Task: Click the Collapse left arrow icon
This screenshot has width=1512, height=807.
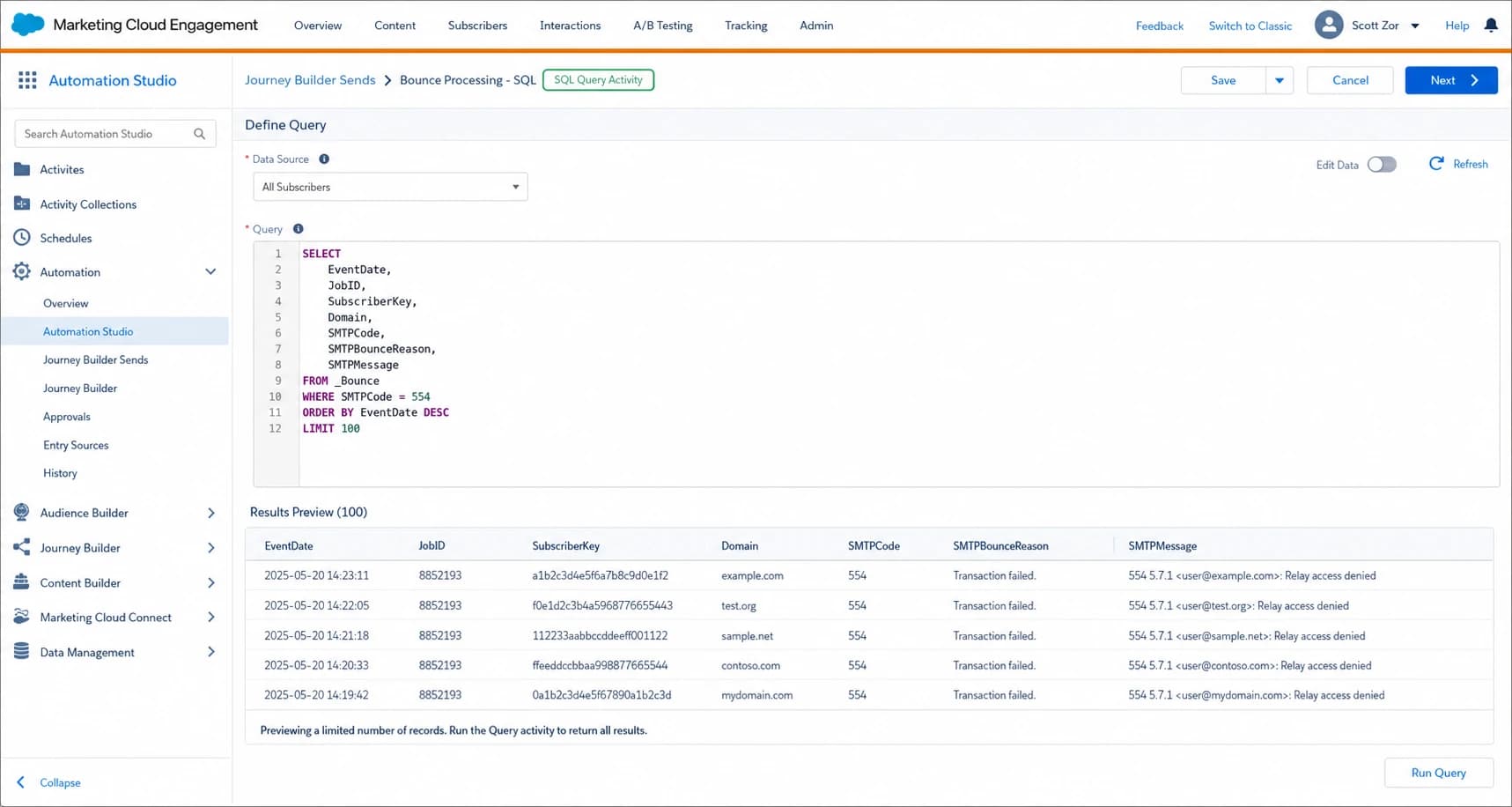Action: coord(21,782)
